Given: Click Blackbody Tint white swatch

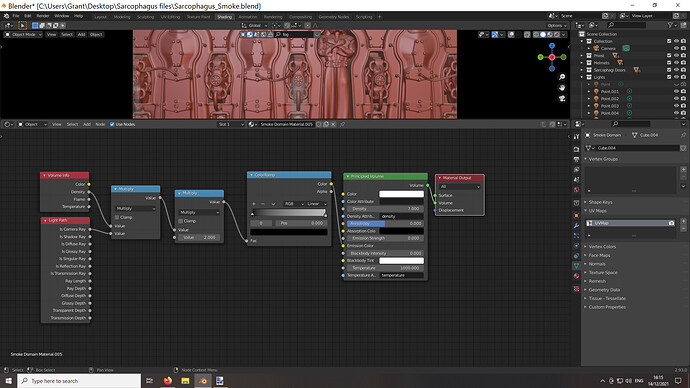Looking at the screenshot, I should pos(401,260).
